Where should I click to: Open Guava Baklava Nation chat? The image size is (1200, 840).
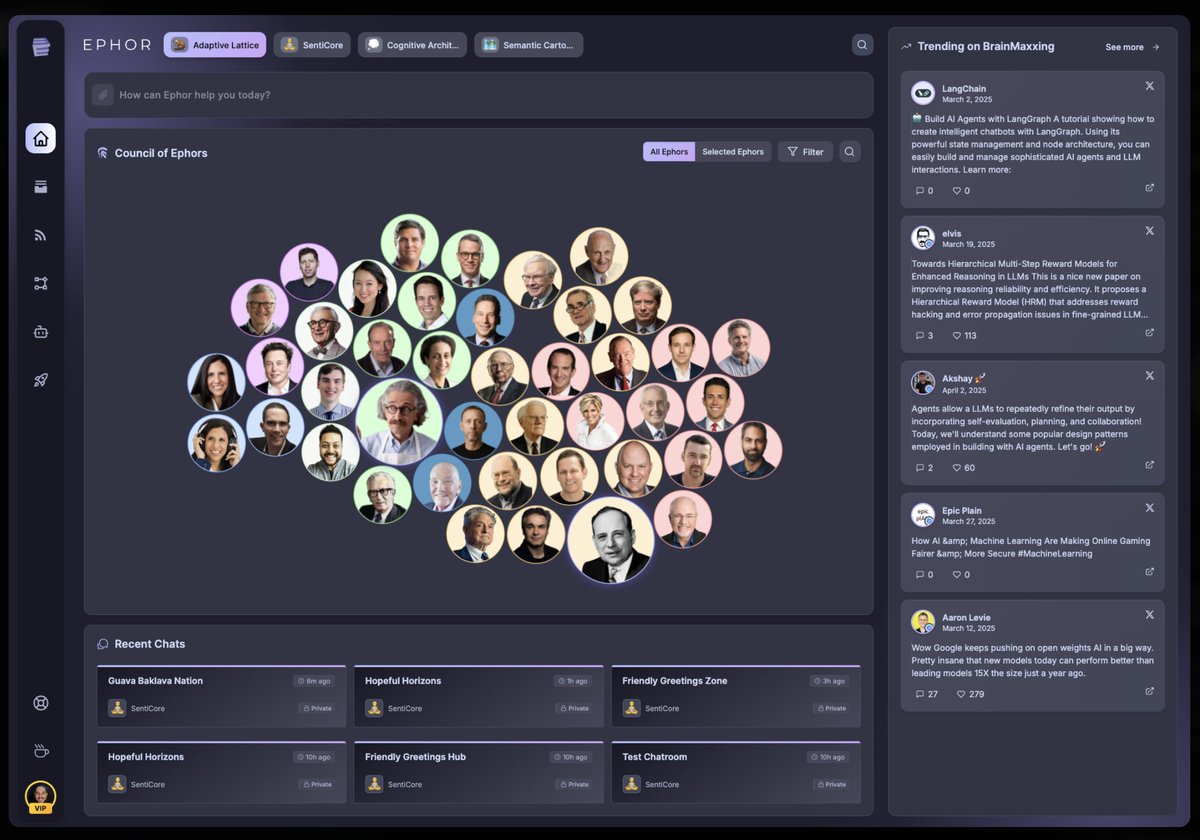(221, 696)
